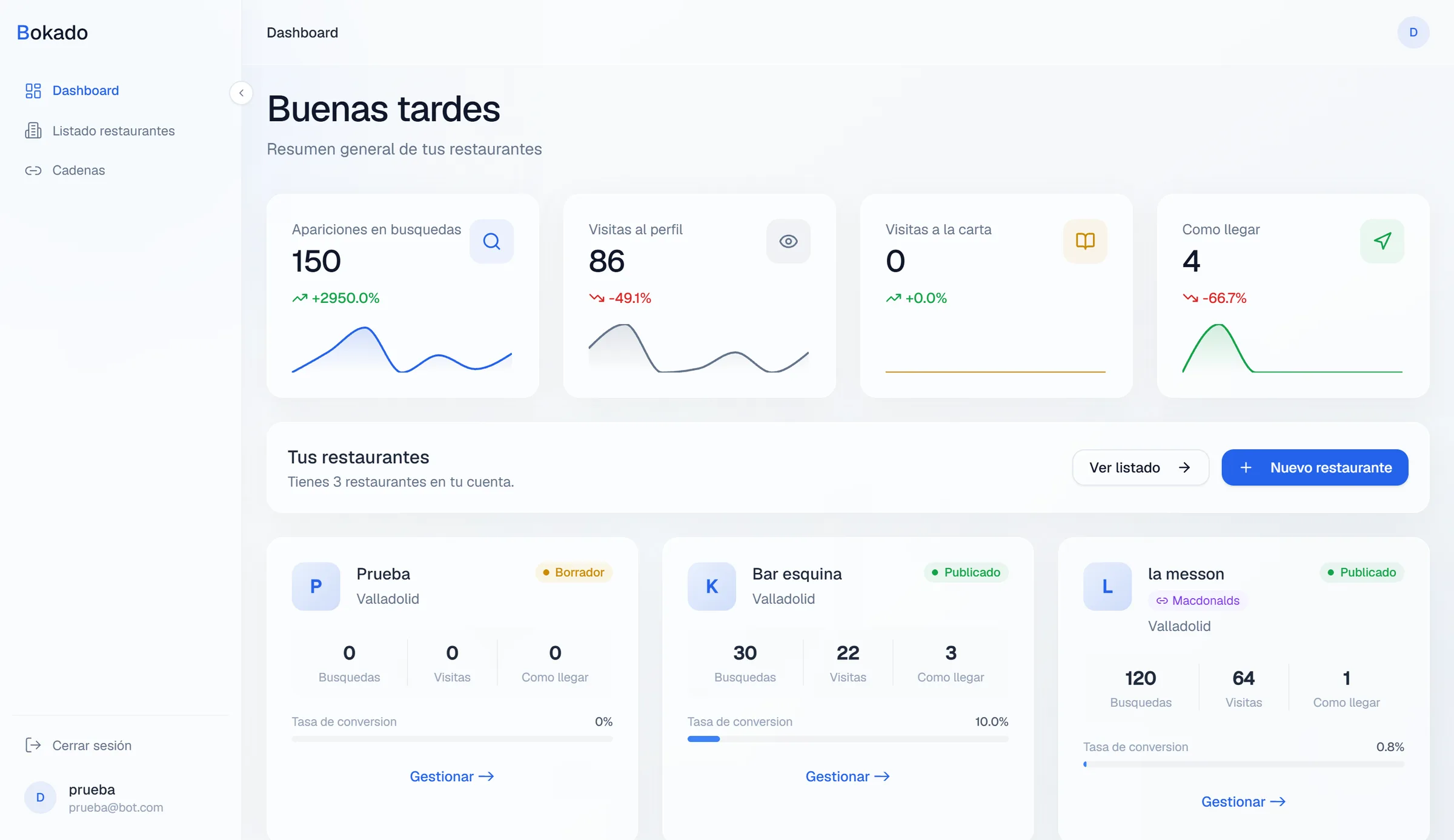Click the Listado restaurantes building icon

click(x=33, y=131)
